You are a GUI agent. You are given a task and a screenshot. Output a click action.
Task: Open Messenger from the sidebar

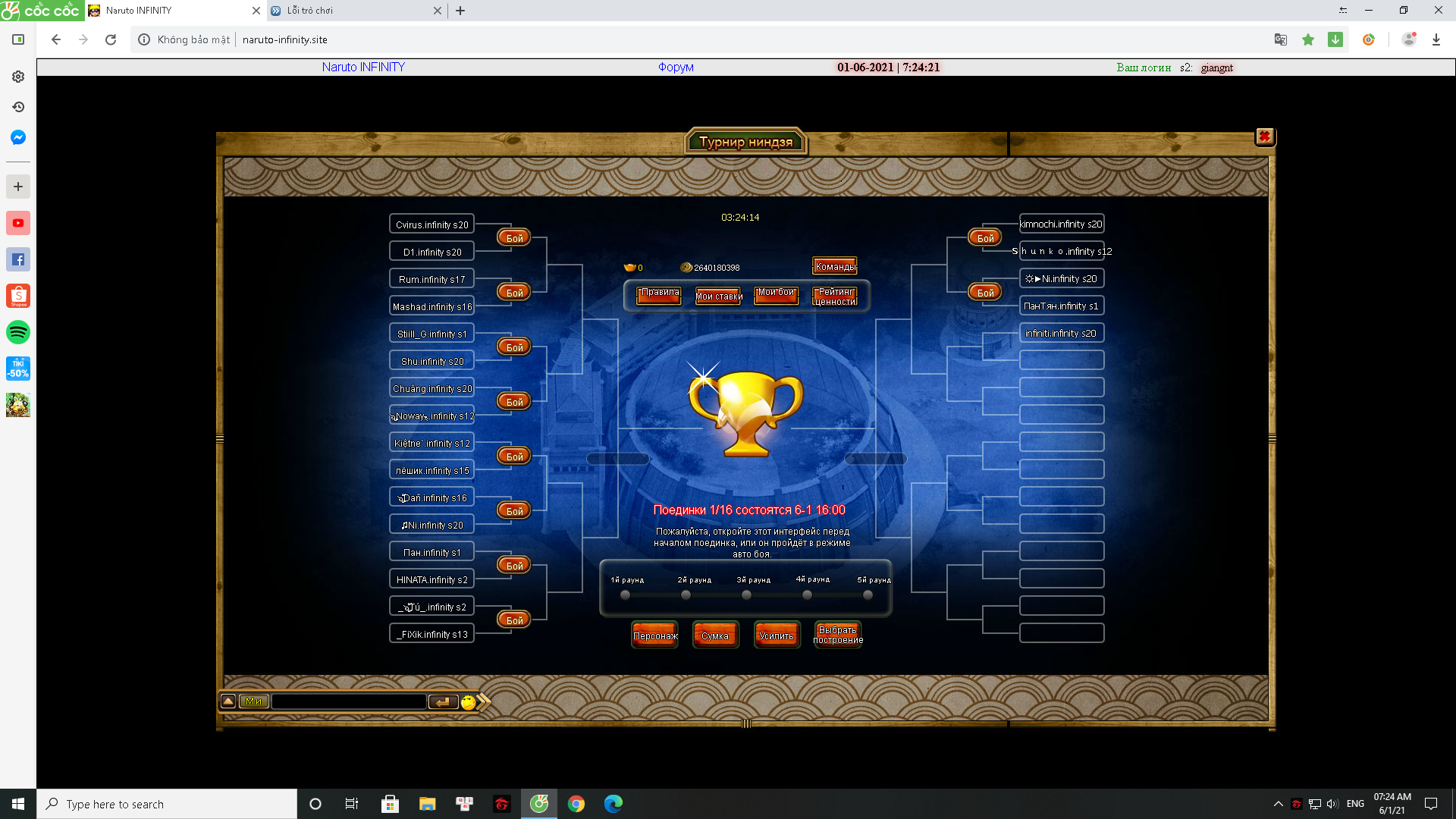click(18, 137)
